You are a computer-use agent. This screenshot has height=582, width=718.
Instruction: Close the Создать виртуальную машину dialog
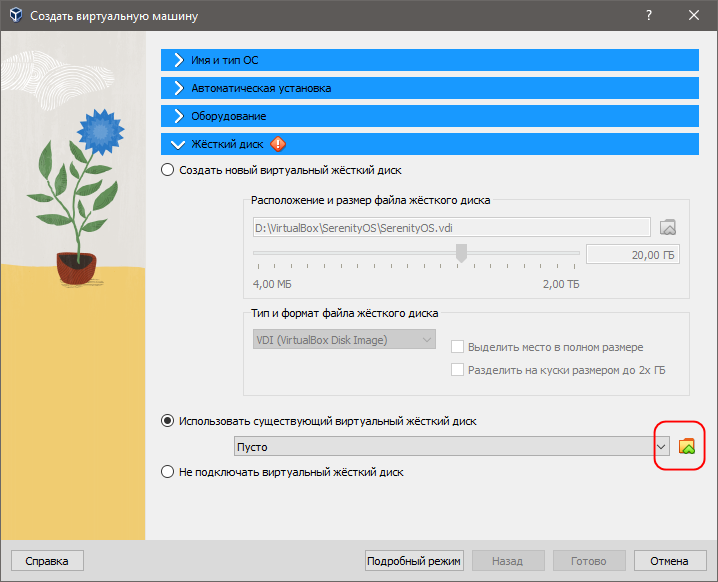(x=694, y=16)
